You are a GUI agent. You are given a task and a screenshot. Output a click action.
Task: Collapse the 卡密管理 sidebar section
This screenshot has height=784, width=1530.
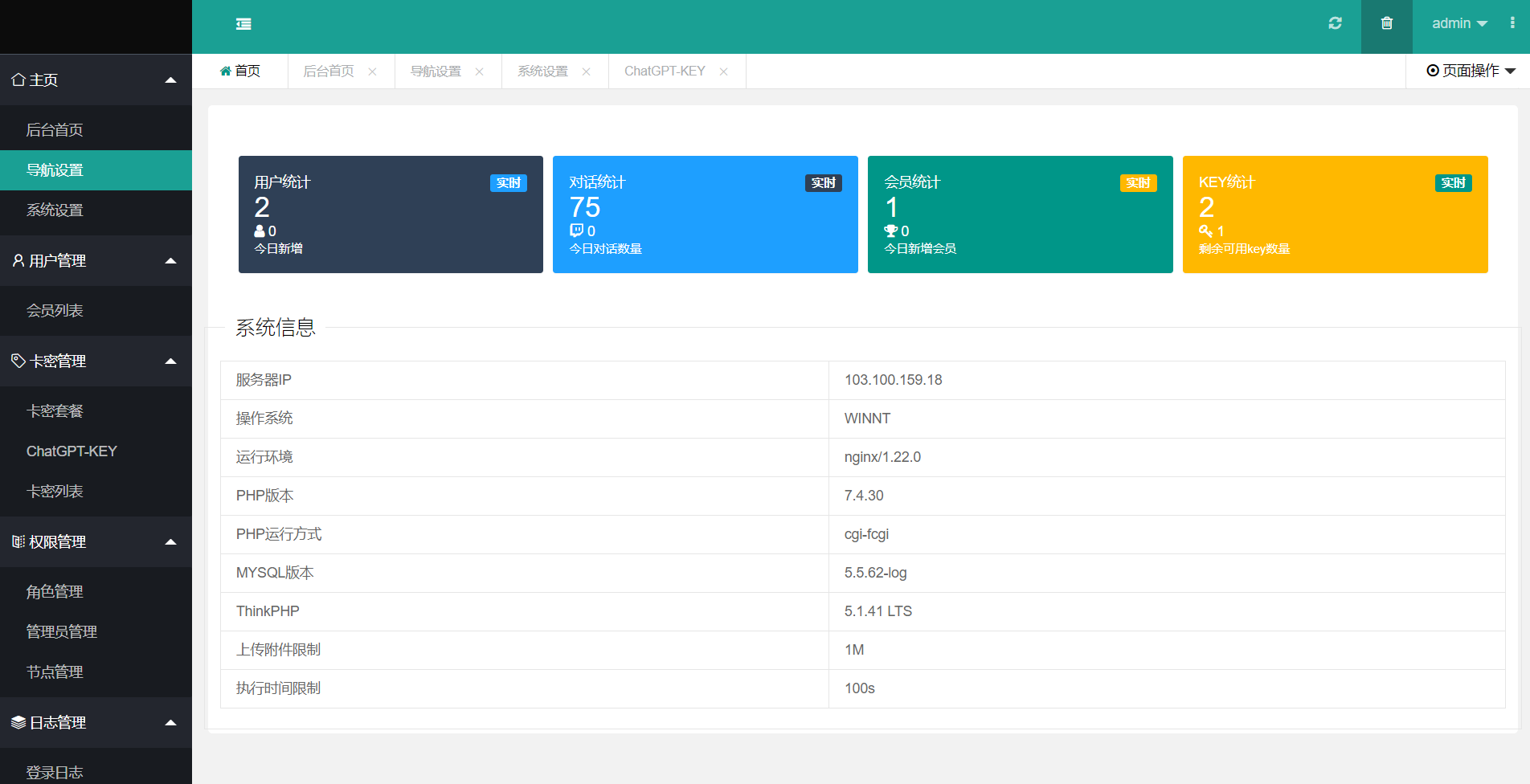pos(96,361)
